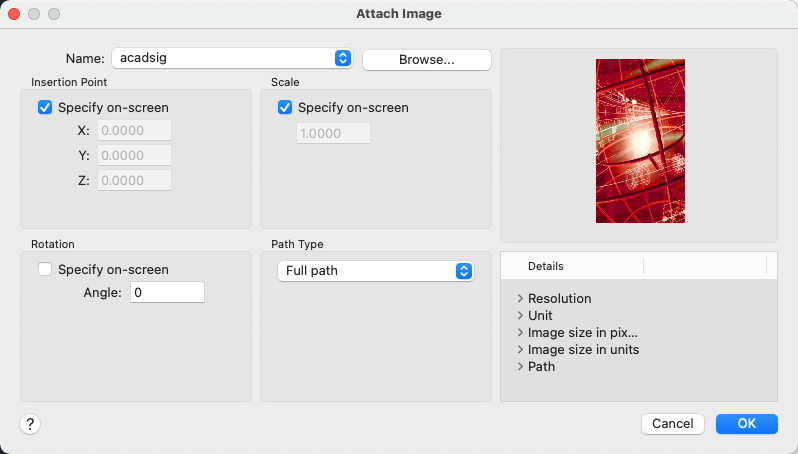This screenshot has width=798, height=454.
Task: Click the Details column header
Action: coord(546,266)
